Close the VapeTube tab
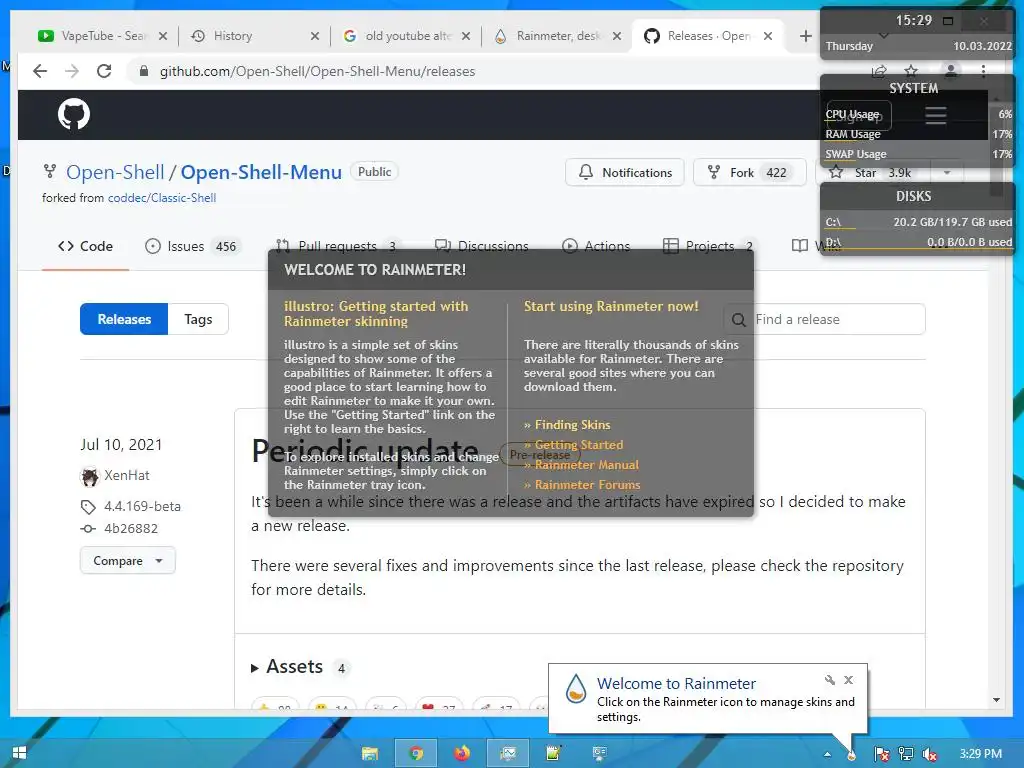This screenshot has width=1024, height=768. coord(163,36)
